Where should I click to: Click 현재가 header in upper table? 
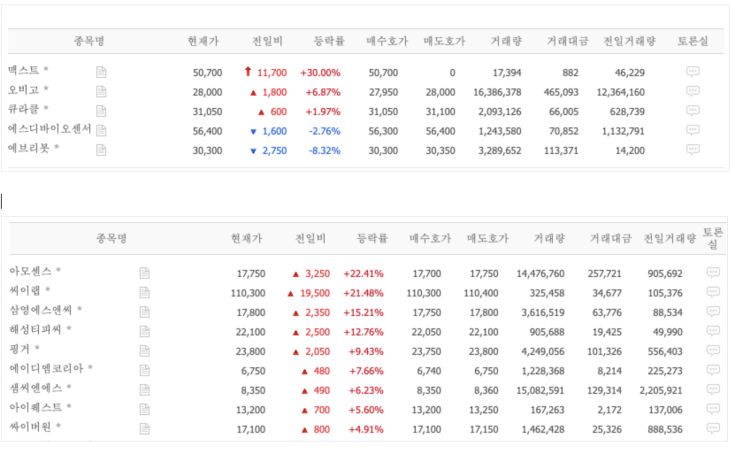(203, 41)
